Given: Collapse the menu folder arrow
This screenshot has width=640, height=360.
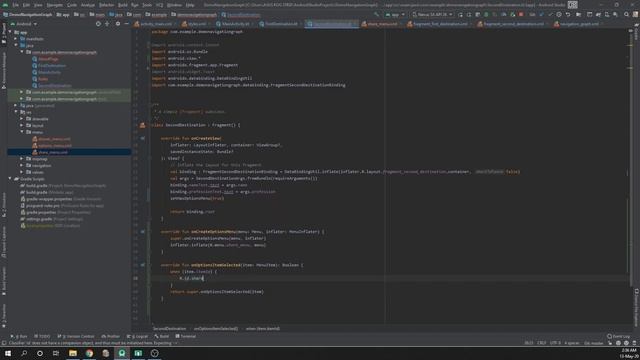Looking at the screenshot, I should pos(22,132).
